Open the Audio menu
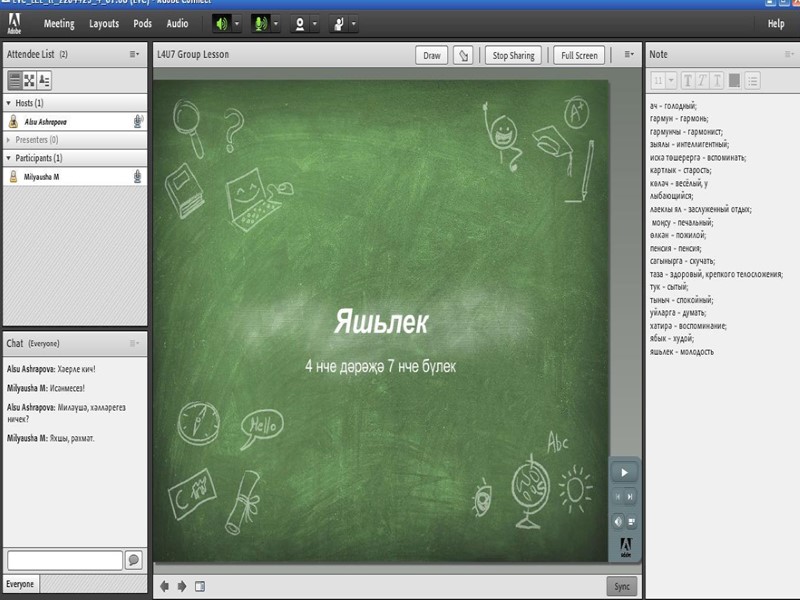The width and height of the screenshot is (800, 600). (177, 23)
